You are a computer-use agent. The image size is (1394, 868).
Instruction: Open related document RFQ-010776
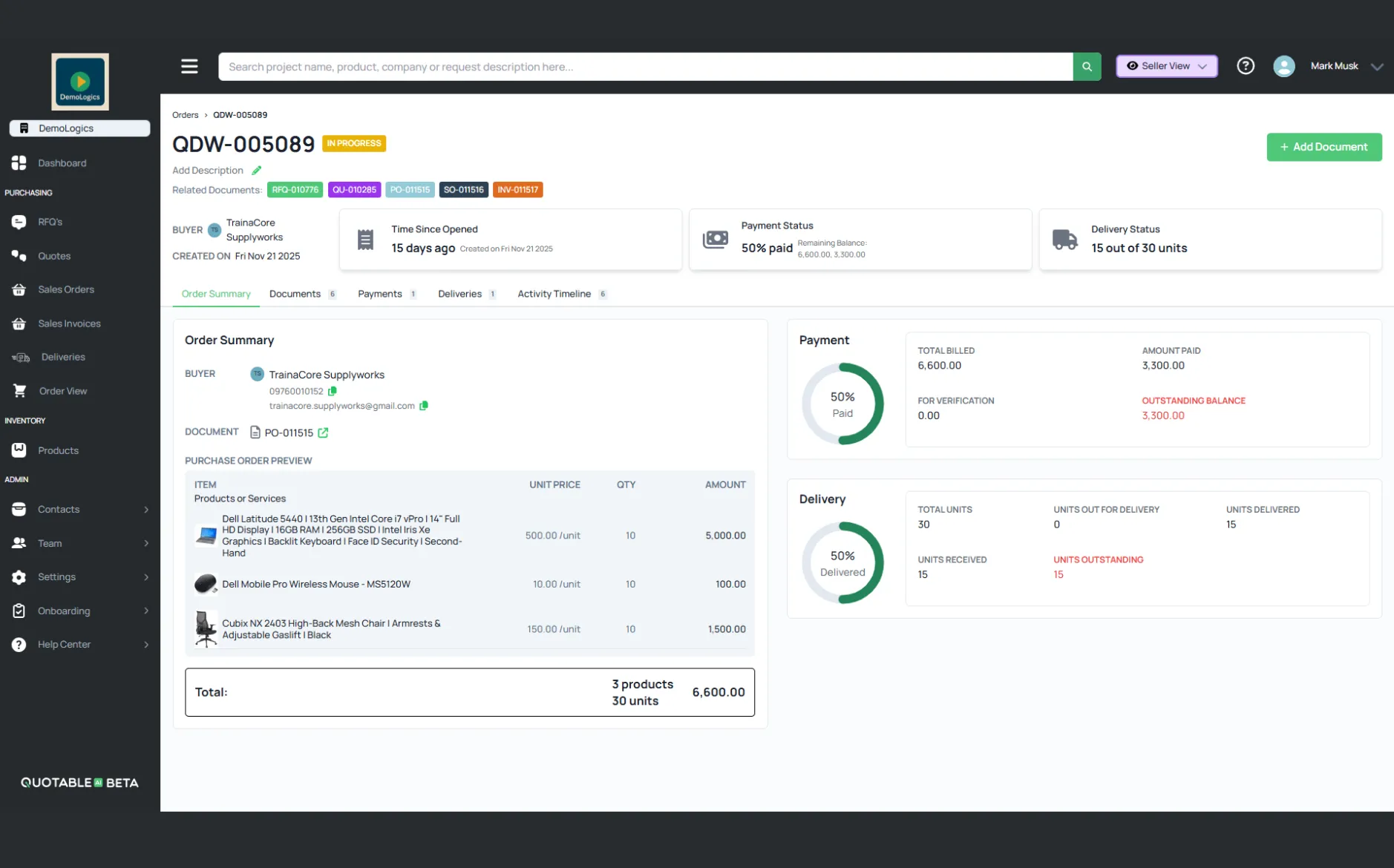tap(295, 189)
